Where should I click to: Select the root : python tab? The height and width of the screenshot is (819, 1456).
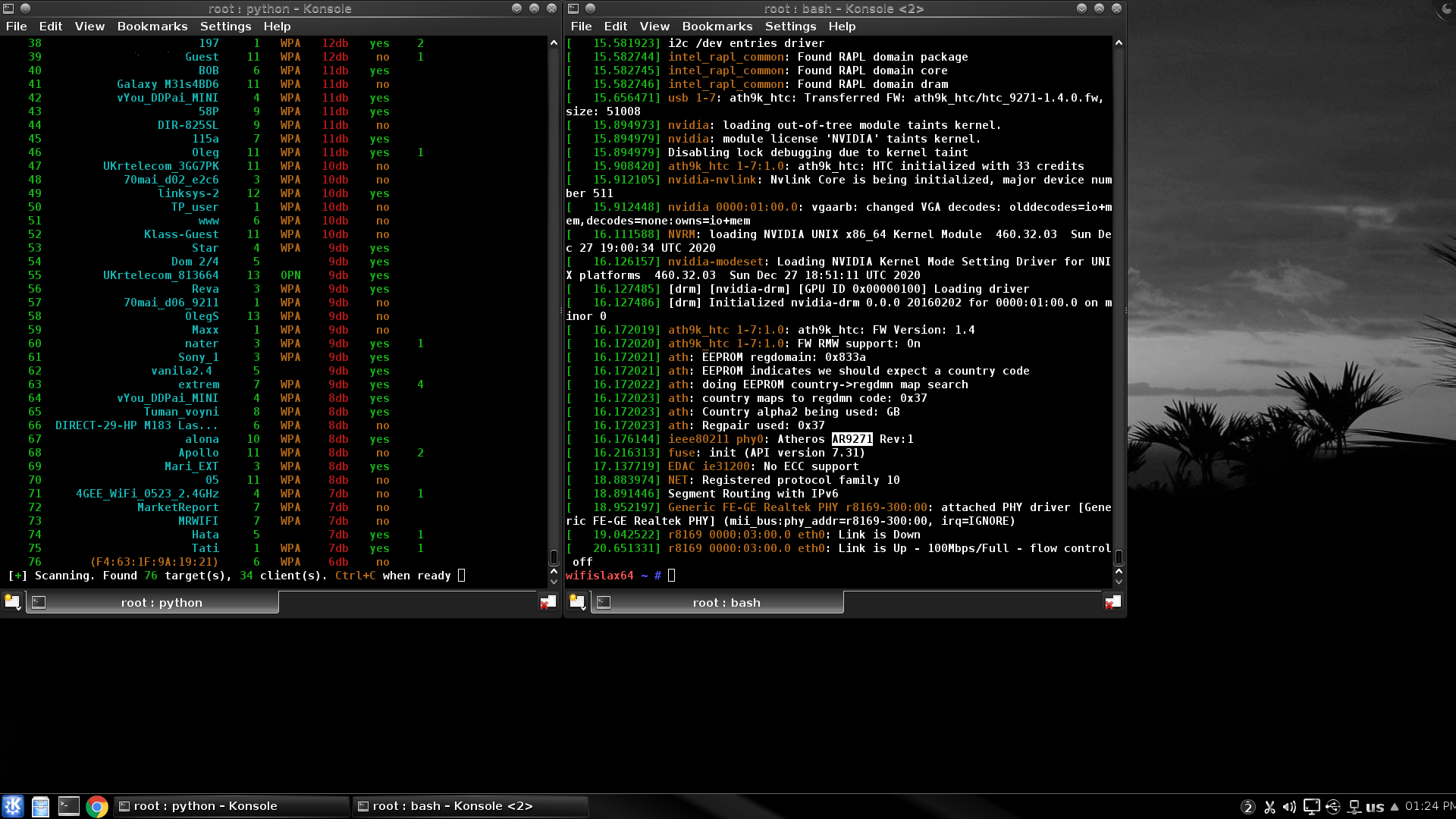pyautogui.click(x=161, y=603)
